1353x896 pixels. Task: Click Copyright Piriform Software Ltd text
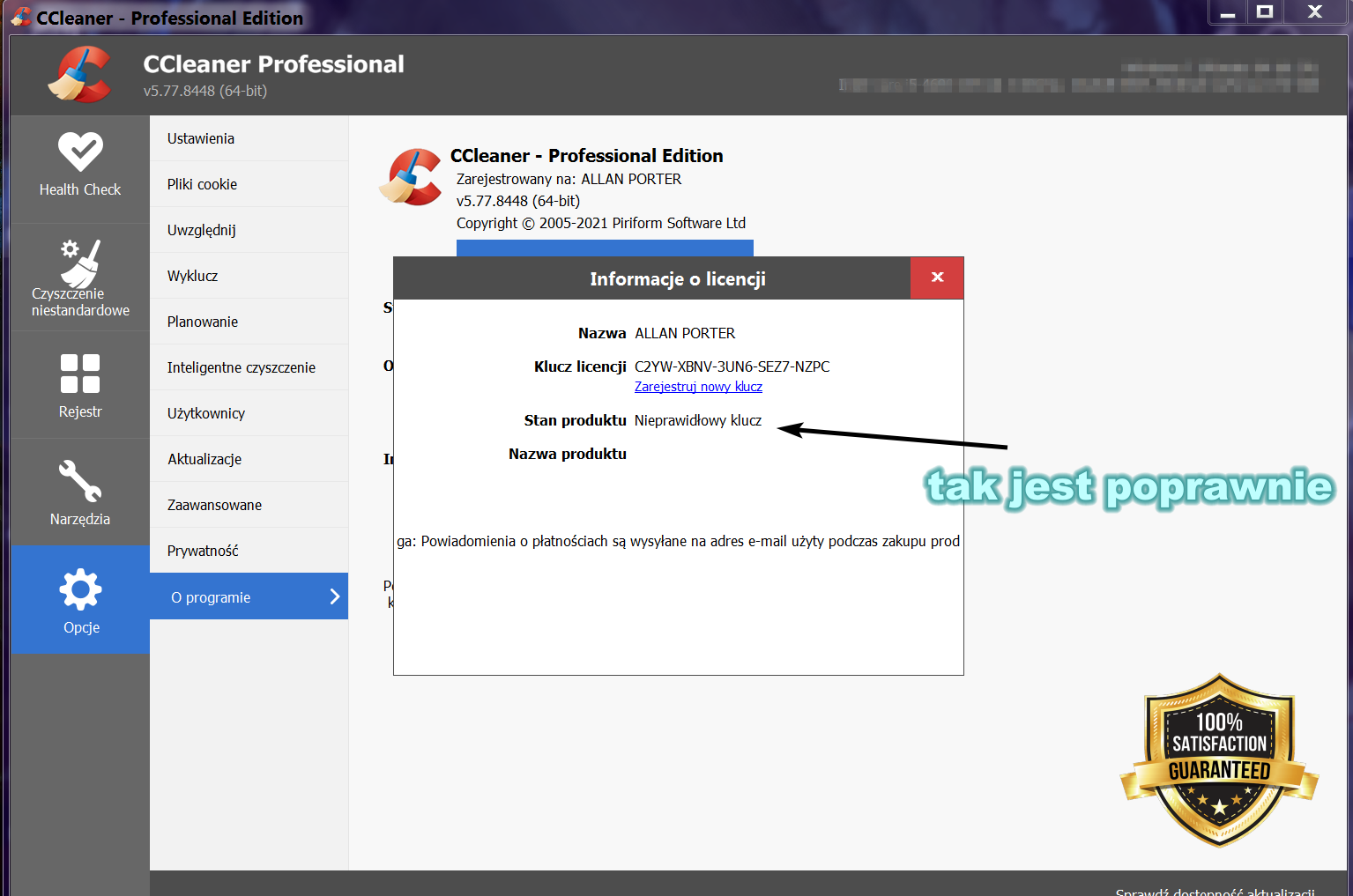tap(601, 223)
